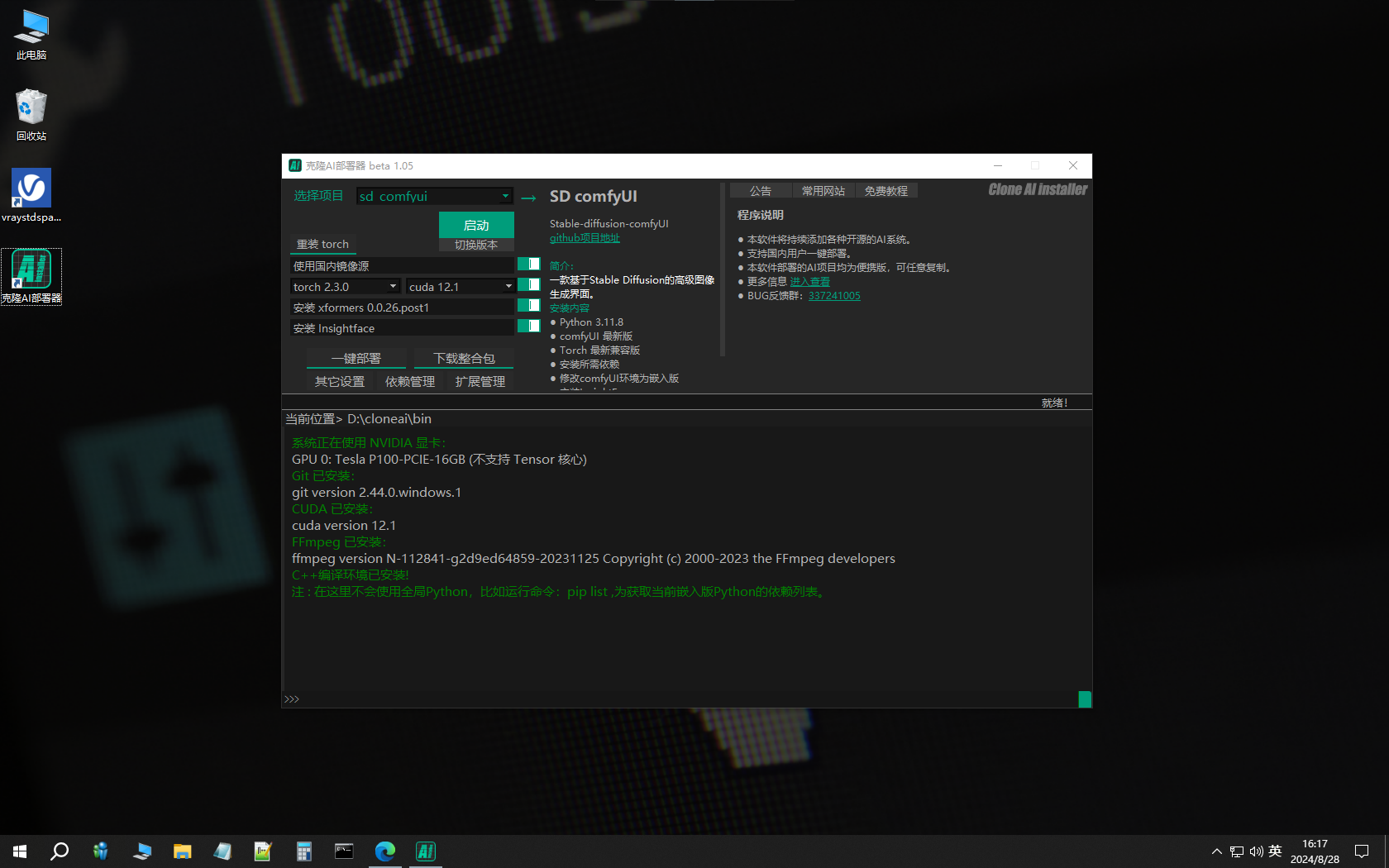The height and width of the screenshot is (868, 1389).
Task: Open command prompt taskbar icon
Action: (x=344, y=851)
